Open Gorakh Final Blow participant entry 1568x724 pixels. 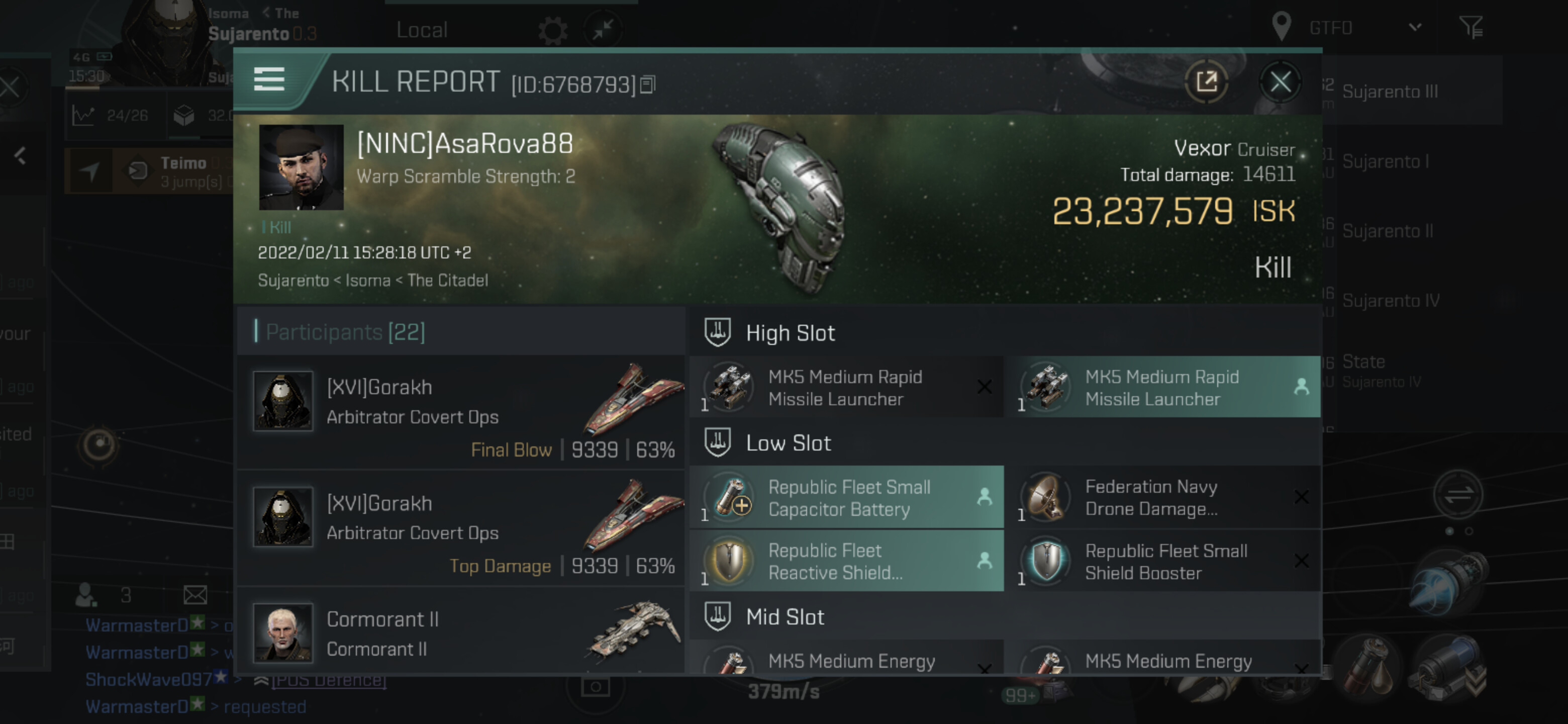[462, 412]
